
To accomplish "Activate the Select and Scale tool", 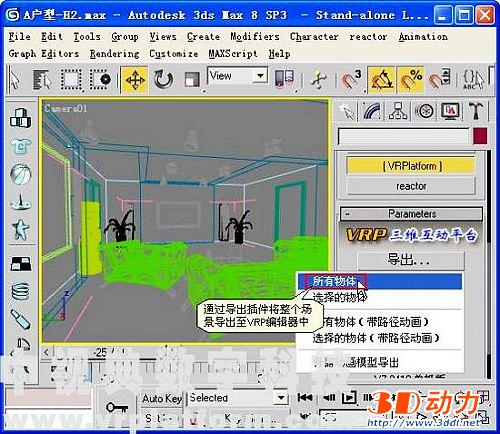I will pyautogui.click(x=193, y=79).
